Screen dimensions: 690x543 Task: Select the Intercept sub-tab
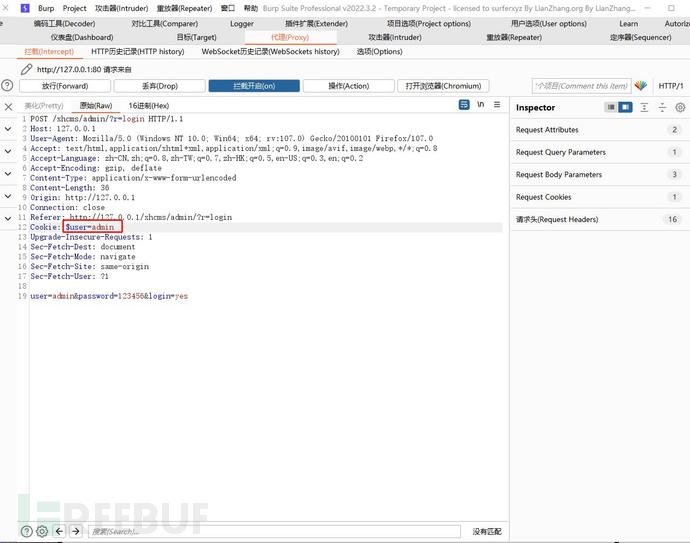coord(49,51)
